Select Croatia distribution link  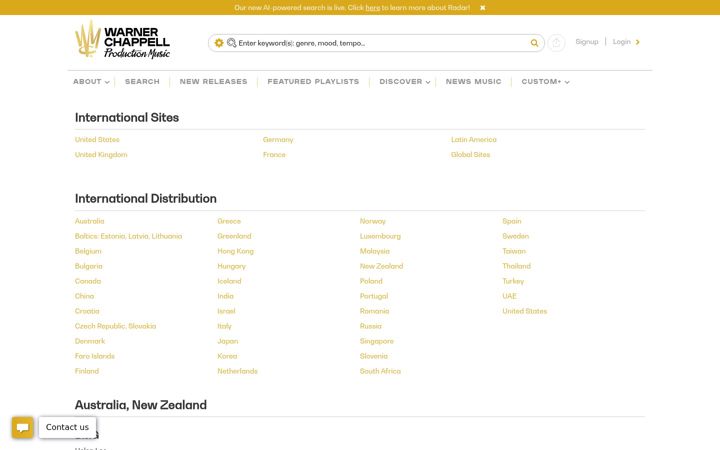pos(87,311)
